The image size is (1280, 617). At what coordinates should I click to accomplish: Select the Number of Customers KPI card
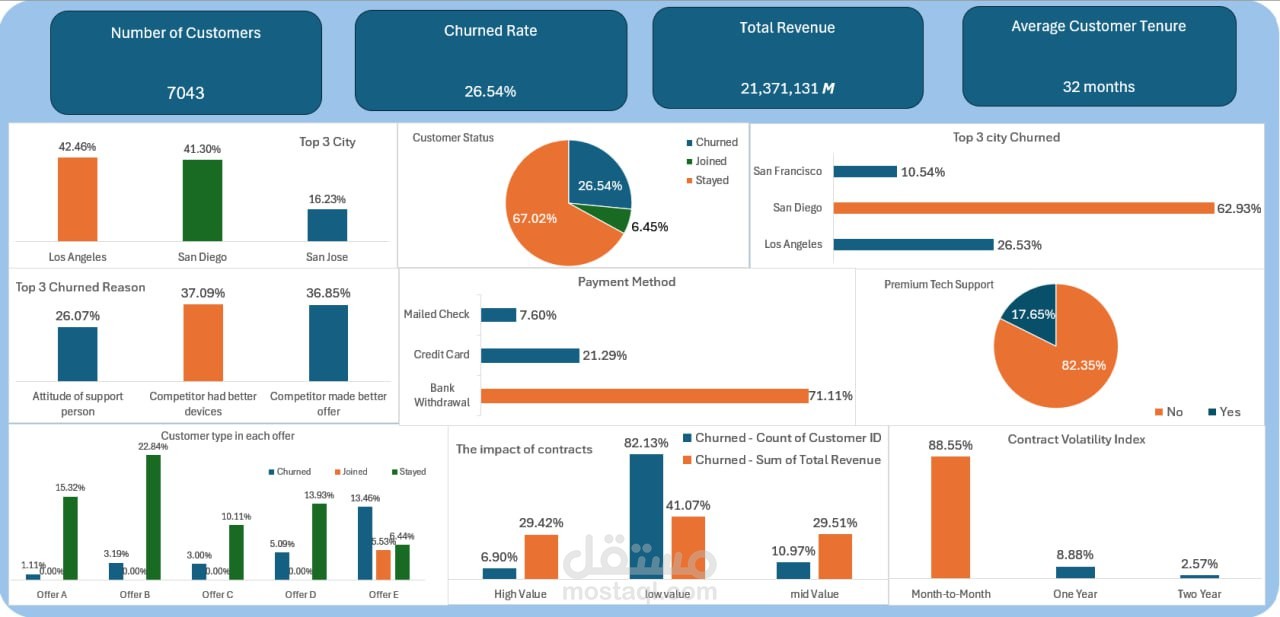pos(186,63)
